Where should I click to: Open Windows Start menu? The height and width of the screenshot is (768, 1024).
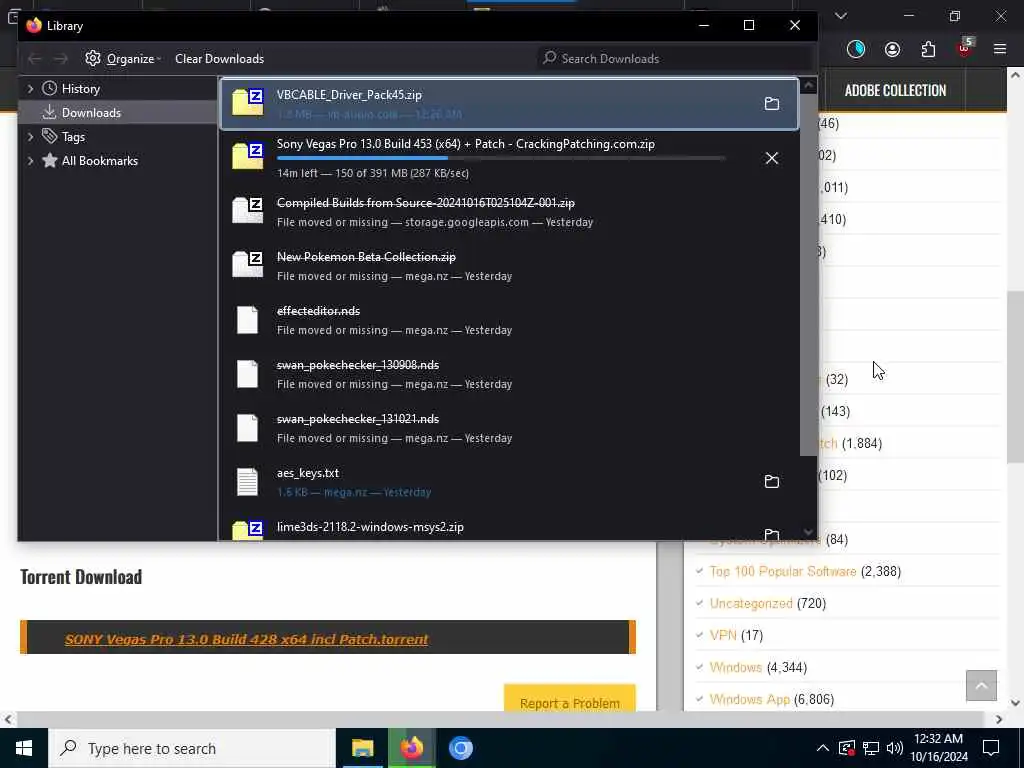tap(24, 748)
